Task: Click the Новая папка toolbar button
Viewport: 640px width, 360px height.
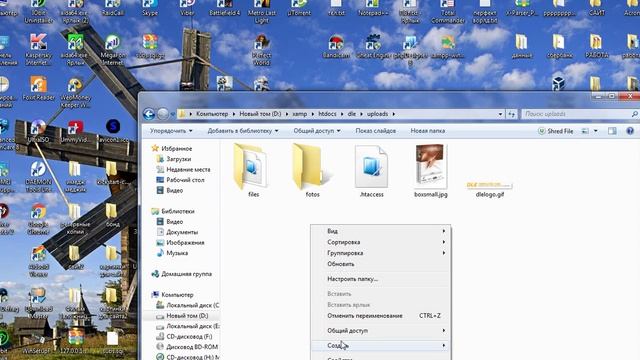Action: [428, 131]
